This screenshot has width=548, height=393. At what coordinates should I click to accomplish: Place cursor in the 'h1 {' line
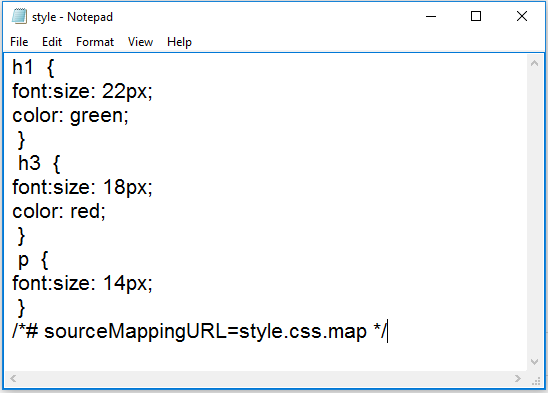tap(33, 67)
